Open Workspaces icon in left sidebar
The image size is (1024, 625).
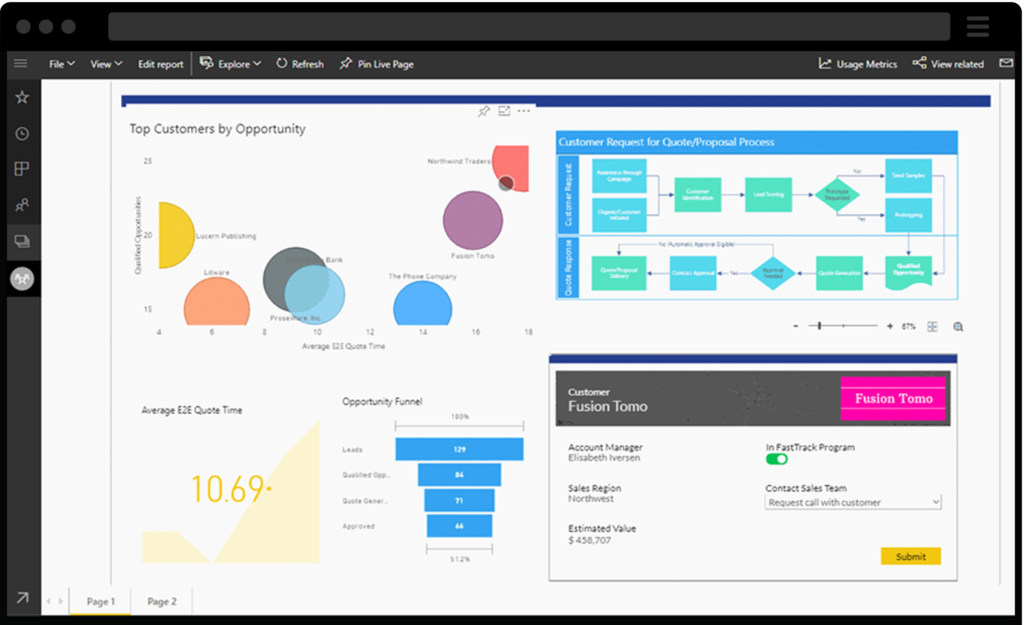[x=22, y=242]
